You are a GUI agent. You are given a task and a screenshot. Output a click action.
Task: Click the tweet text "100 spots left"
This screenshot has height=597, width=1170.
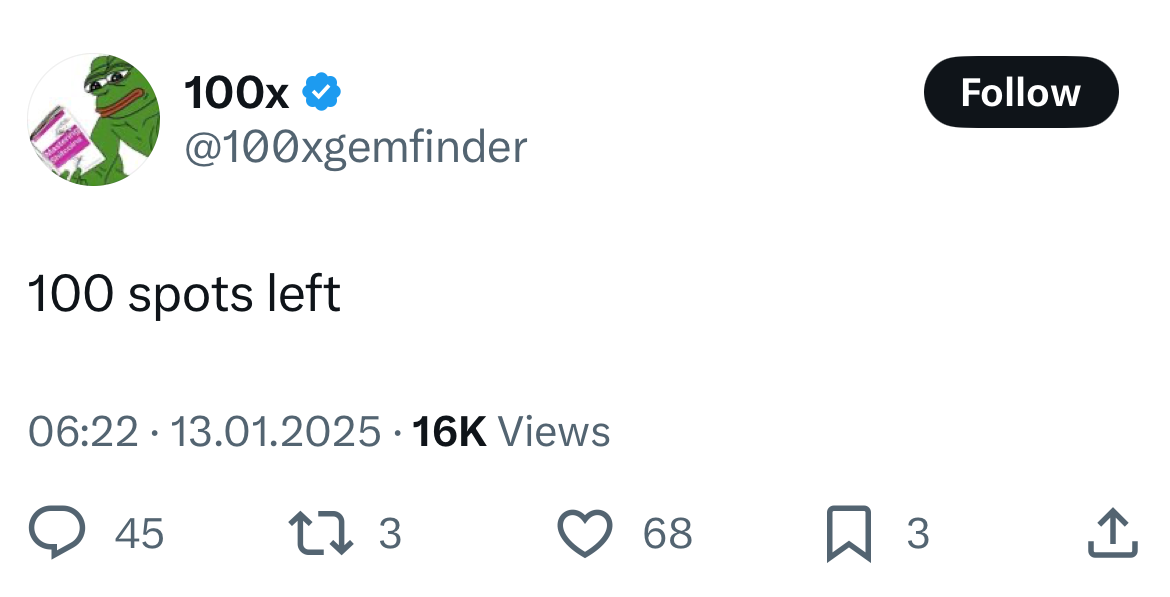click(x=184, y=294)
